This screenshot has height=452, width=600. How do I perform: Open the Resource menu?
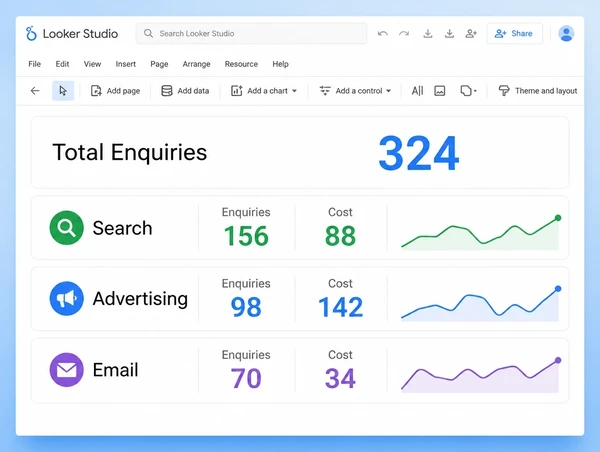[241, 64]
